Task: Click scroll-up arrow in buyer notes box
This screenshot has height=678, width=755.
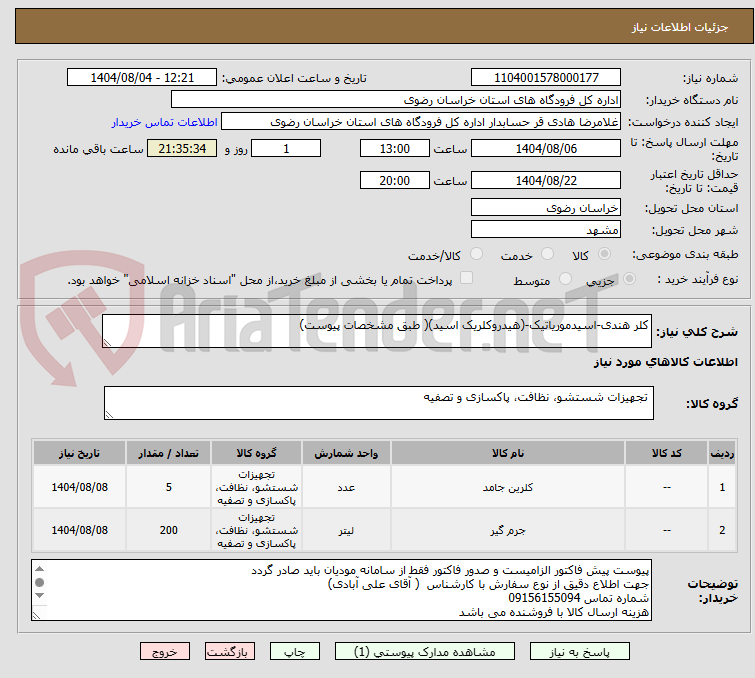Action: [39, 569]
